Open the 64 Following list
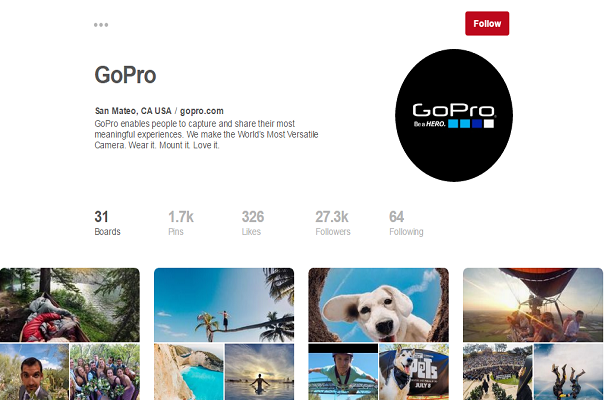The width and height of the screenshot is (605, 400). pyautogui.click(x=406, y=223)
